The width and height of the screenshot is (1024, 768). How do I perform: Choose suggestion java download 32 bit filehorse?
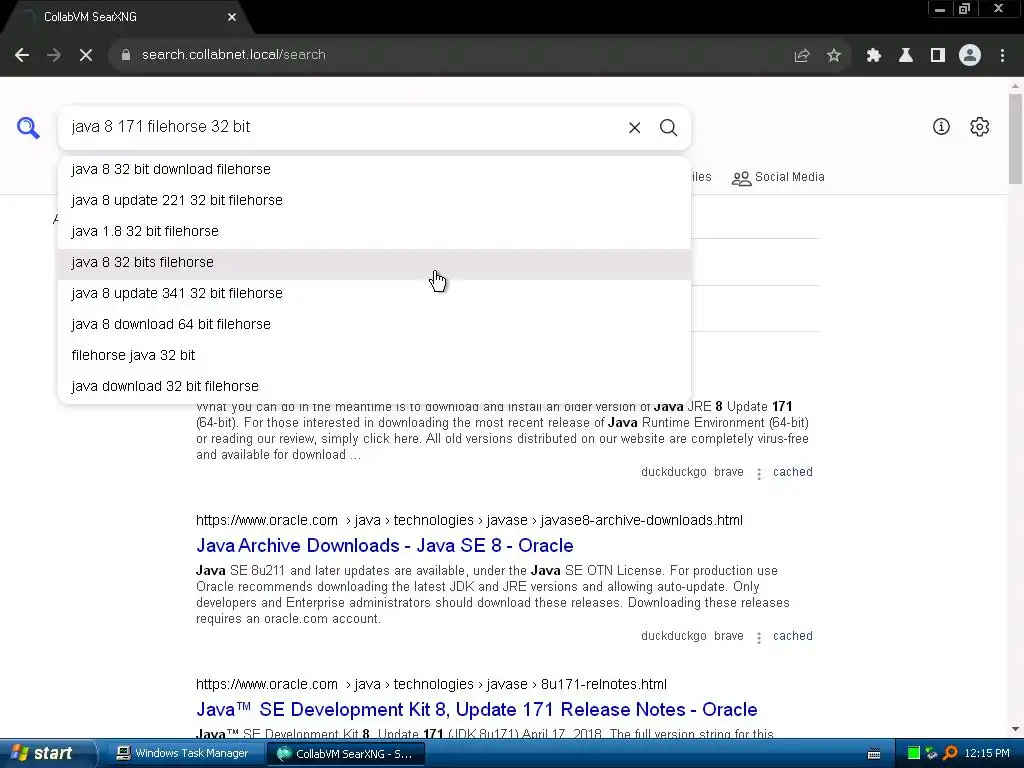click(x=374, y=387)
